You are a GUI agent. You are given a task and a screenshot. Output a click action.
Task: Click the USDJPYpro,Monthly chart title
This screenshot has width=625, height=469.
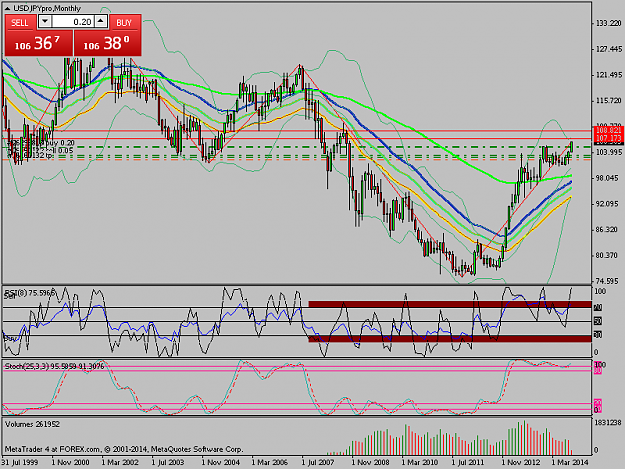[x=47, y=8]
